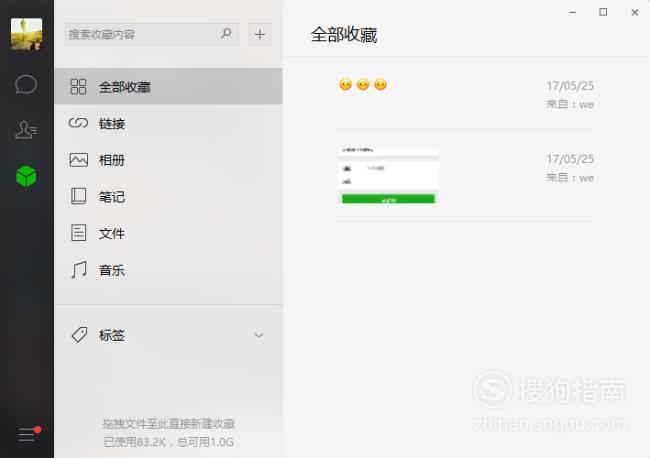Minimize the favorites window
The width and height of the screenshot is (650, 458).
click(x=572, y=12)
